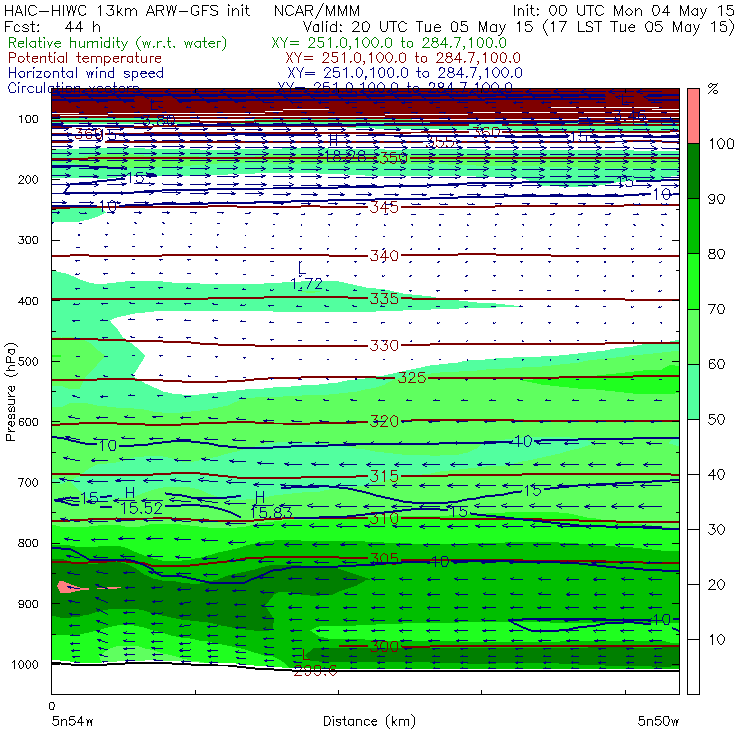The image size is (740, 740).
Task: Click the 'Fcst: 44 h' forecast text
Action: (x=52, y=26)
